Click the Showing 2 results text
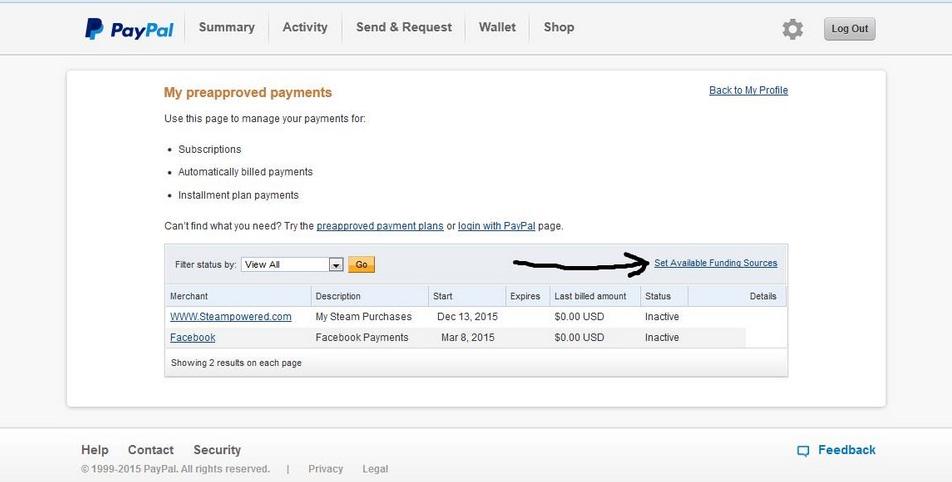The height and width of the screenshot is (482, 952). coord(236,363)
